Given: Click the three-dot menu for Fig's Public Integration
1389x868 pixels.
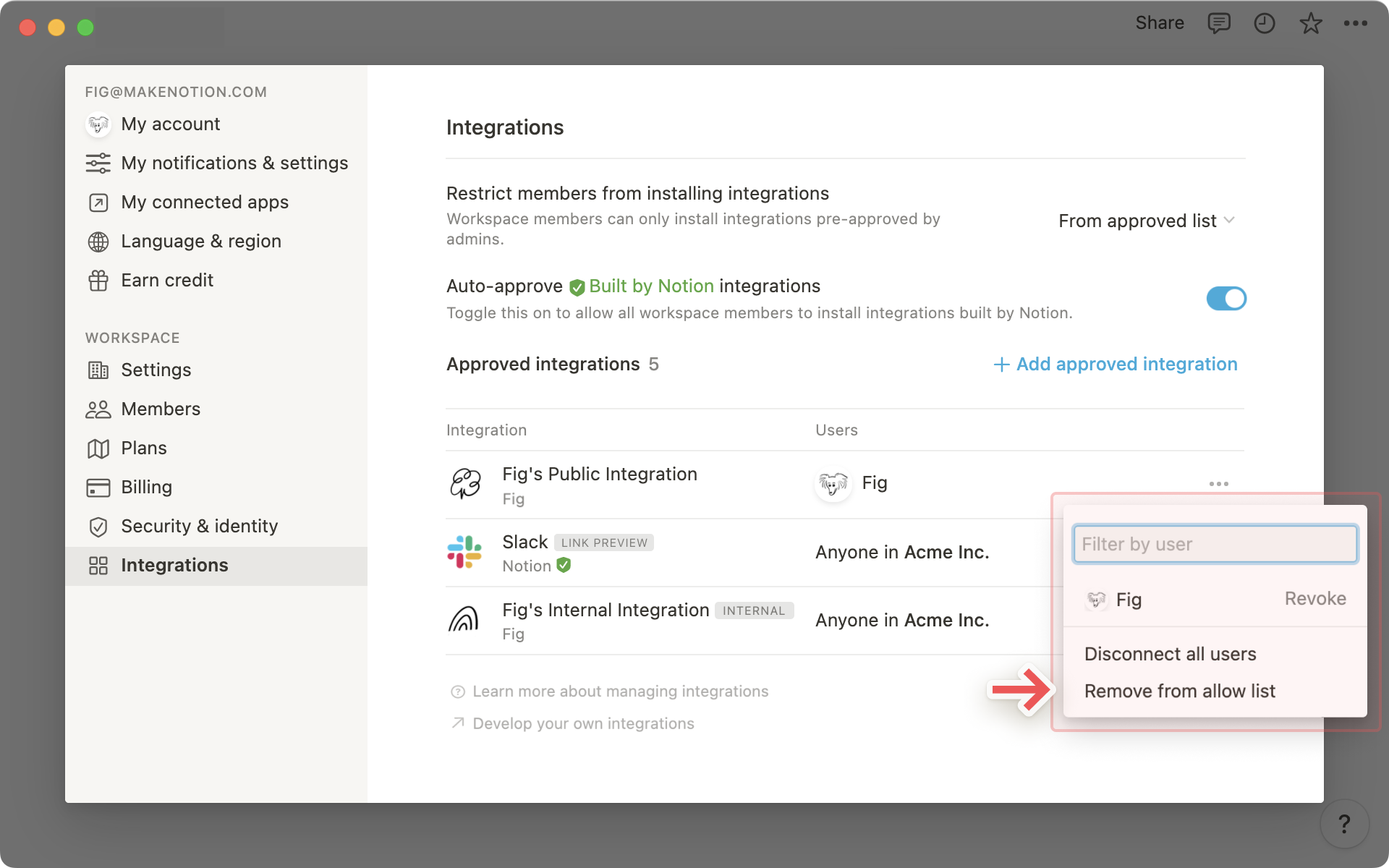Looking at the screenshot, I should click(1218, 484).
